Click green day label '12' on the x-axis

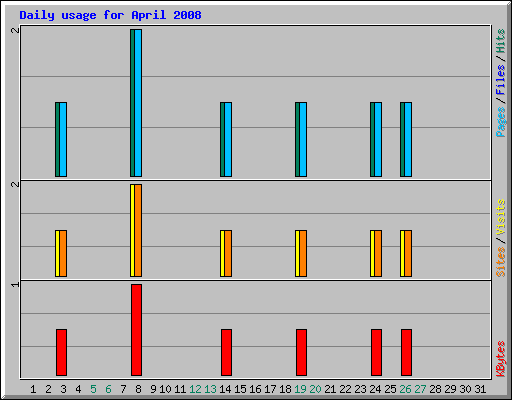(x=195, y=389)
